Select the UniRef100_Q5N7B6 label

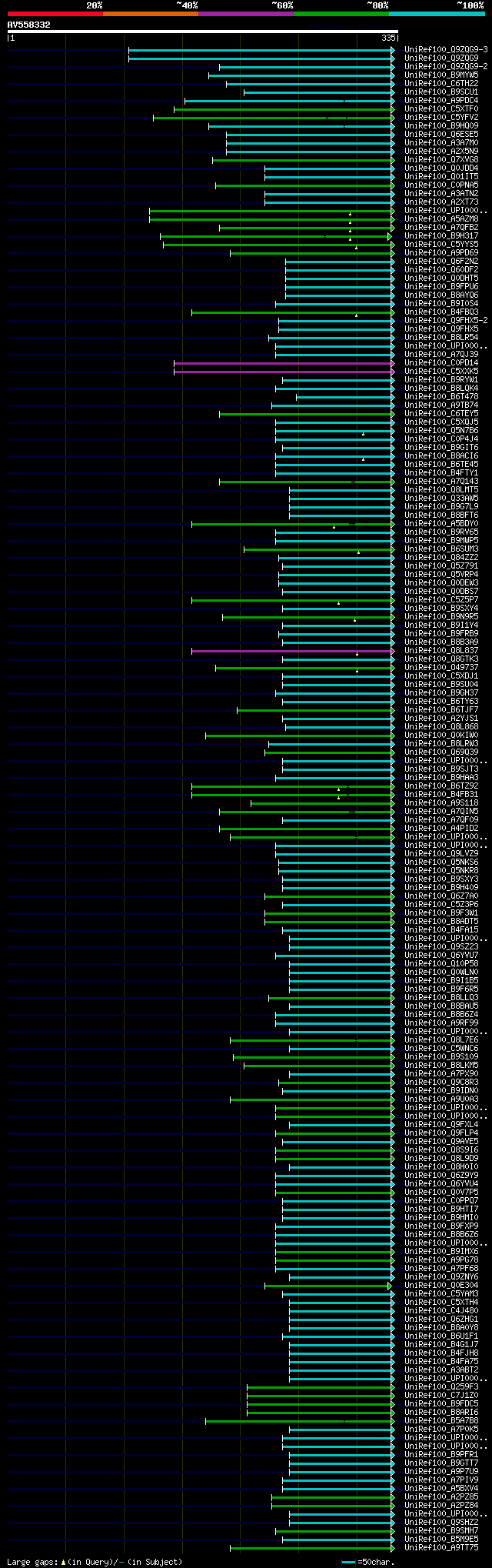pyautogui.click(x=442, y=430)
